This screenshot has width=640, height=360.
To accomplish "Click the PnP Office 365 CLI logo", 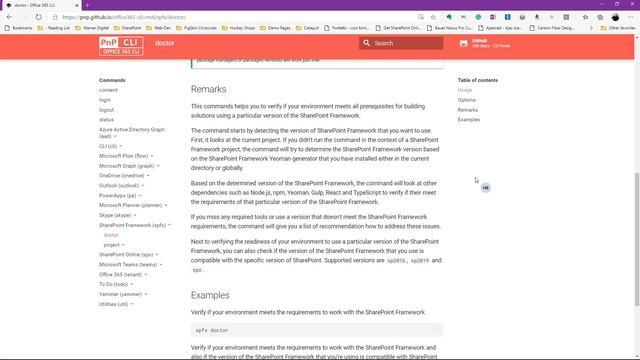I will coord(121,46).
